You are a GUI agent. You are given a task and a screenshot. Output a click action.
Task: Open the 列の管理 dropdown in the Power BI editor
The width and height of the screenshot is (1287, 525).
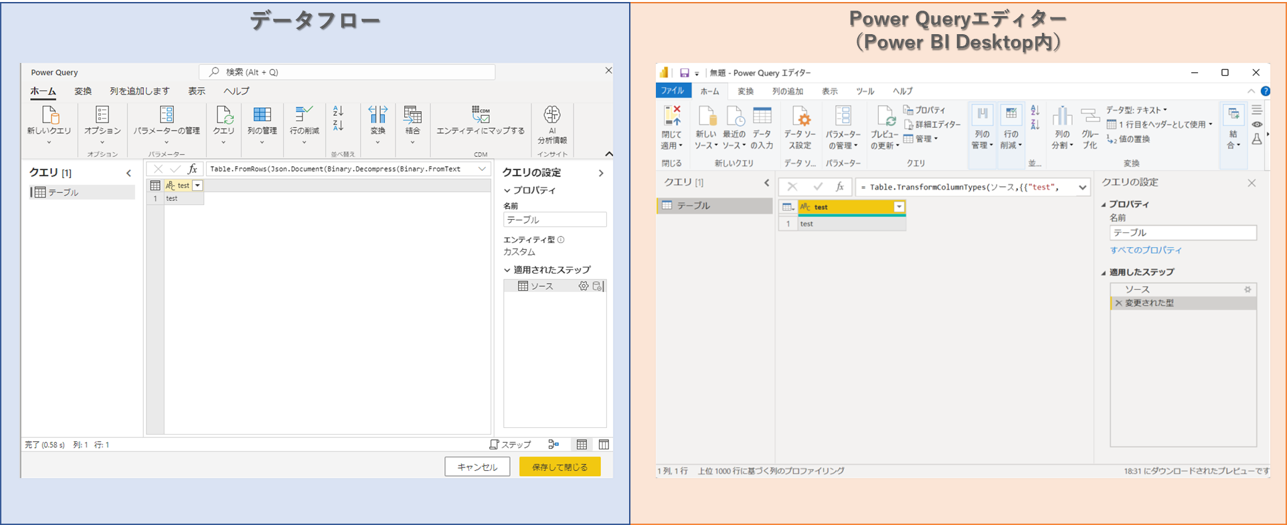point(982,128)
